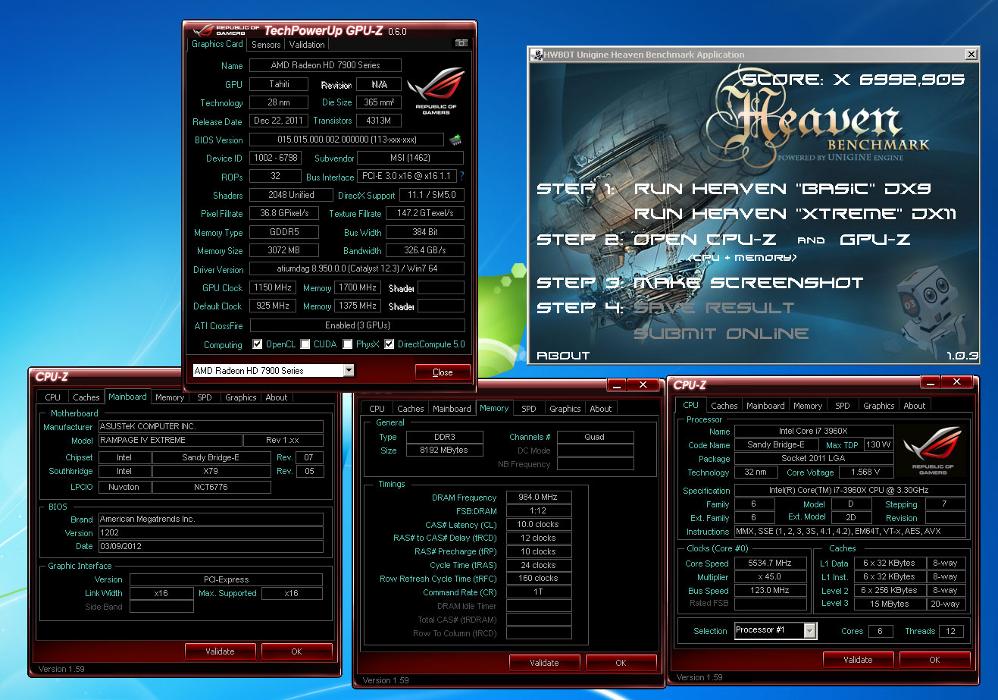Click Make Screenshot in Heaven app

748,283
